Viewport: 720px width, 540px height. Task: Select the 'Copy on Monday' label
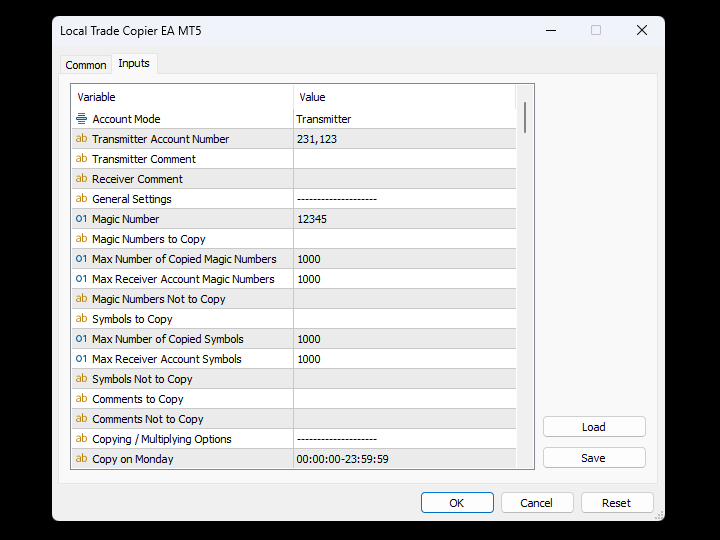[x=133, y=459]
